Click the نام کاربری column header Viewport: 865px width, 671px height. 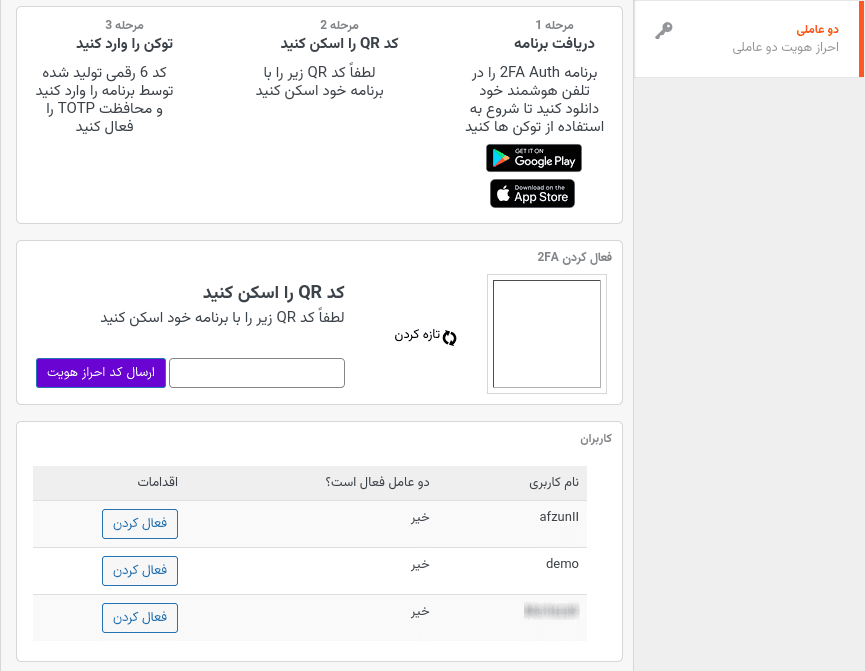pyautogui.click(x=554, y=483)
